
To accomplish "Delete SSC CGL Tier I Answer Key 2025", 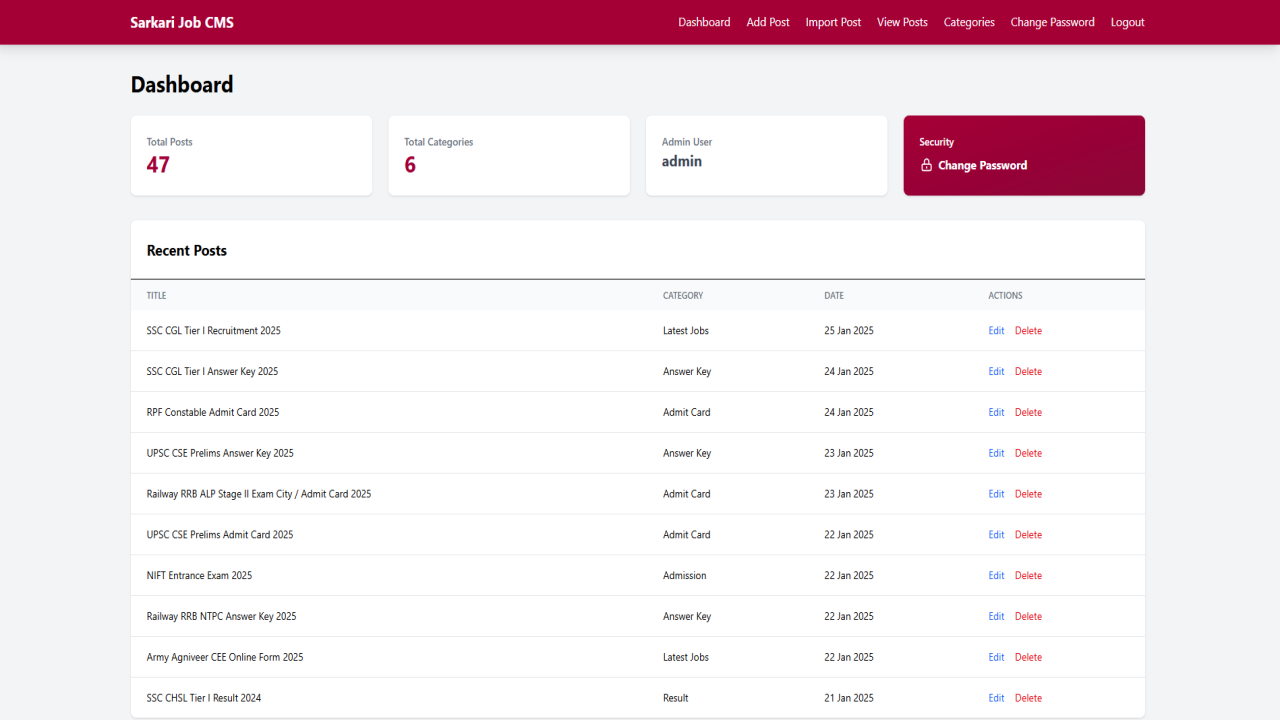I will tap(1028, 372).
